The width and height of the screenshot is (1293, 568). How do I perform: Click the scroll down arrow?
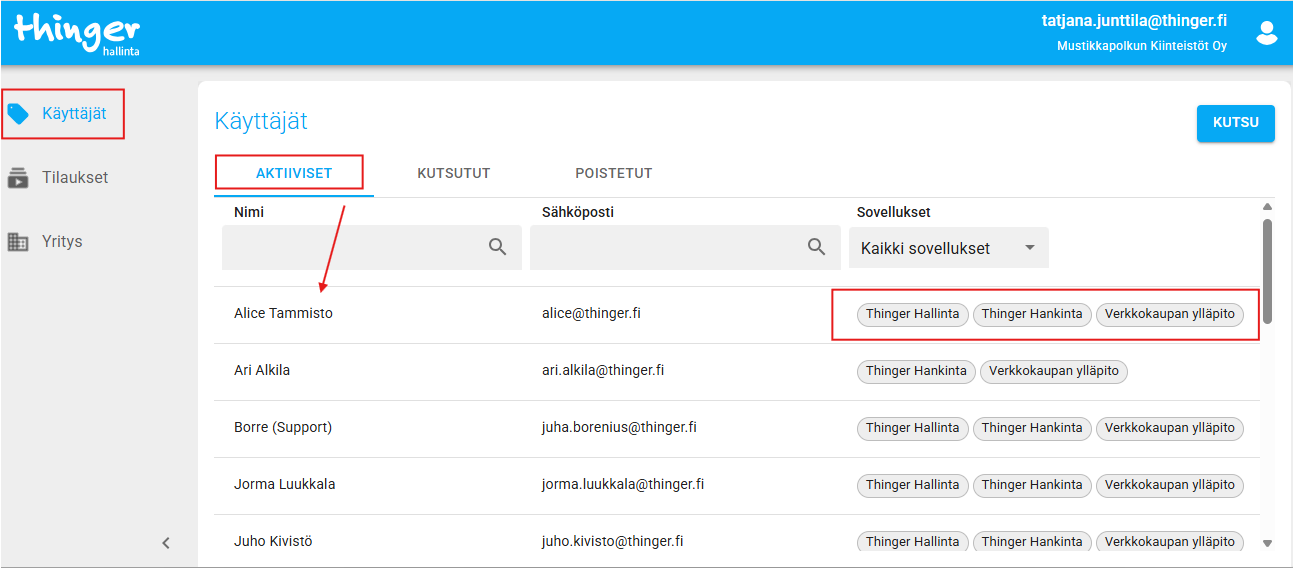click(1267, 543)
